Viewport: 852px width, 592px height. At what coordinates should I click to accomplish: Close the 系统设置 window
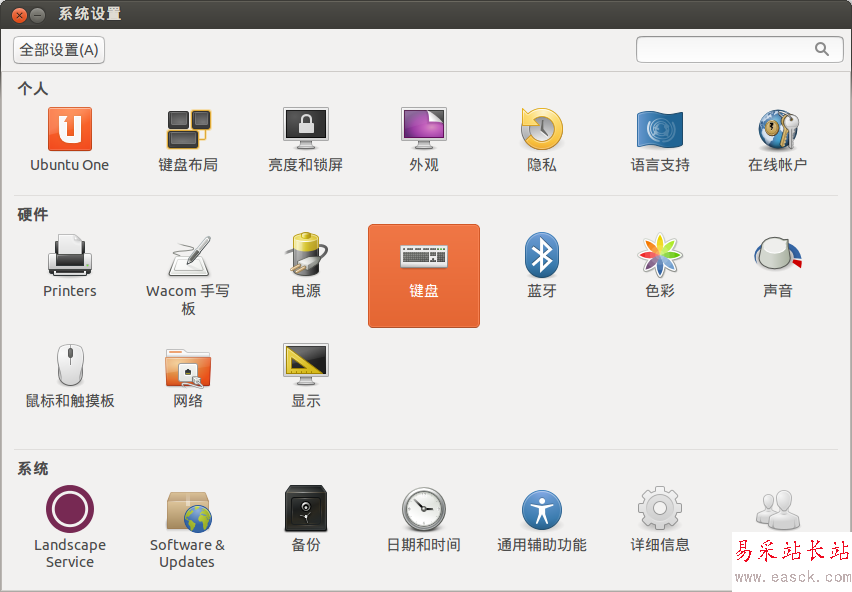tap(19, 15)
